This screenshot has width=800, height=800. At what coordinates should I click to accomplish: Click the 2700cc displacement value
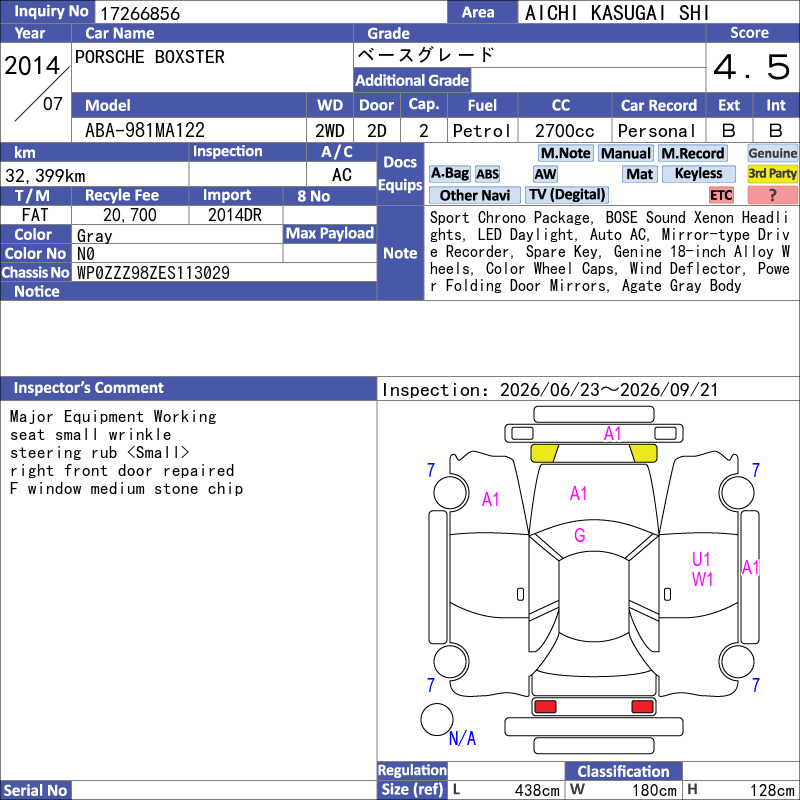click(564, 131)
